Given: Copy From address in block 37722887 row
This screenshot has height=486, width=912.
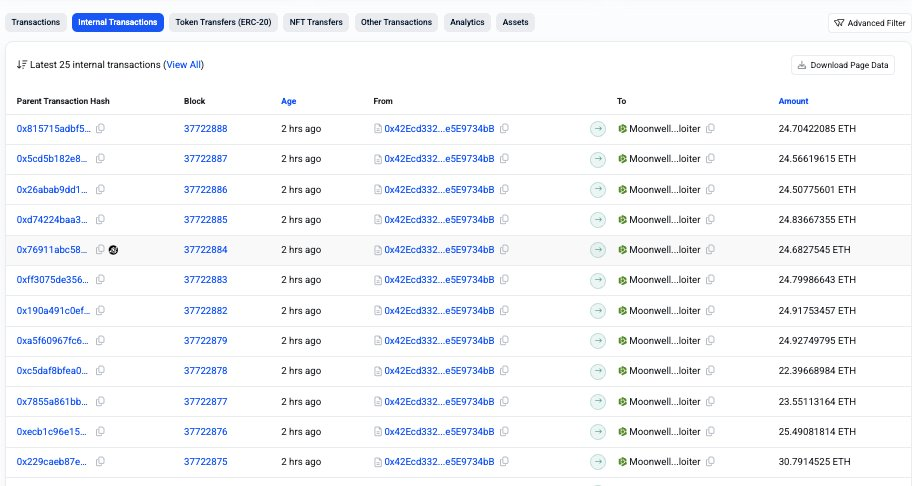Looking at the screenshot, I should 504,159.
